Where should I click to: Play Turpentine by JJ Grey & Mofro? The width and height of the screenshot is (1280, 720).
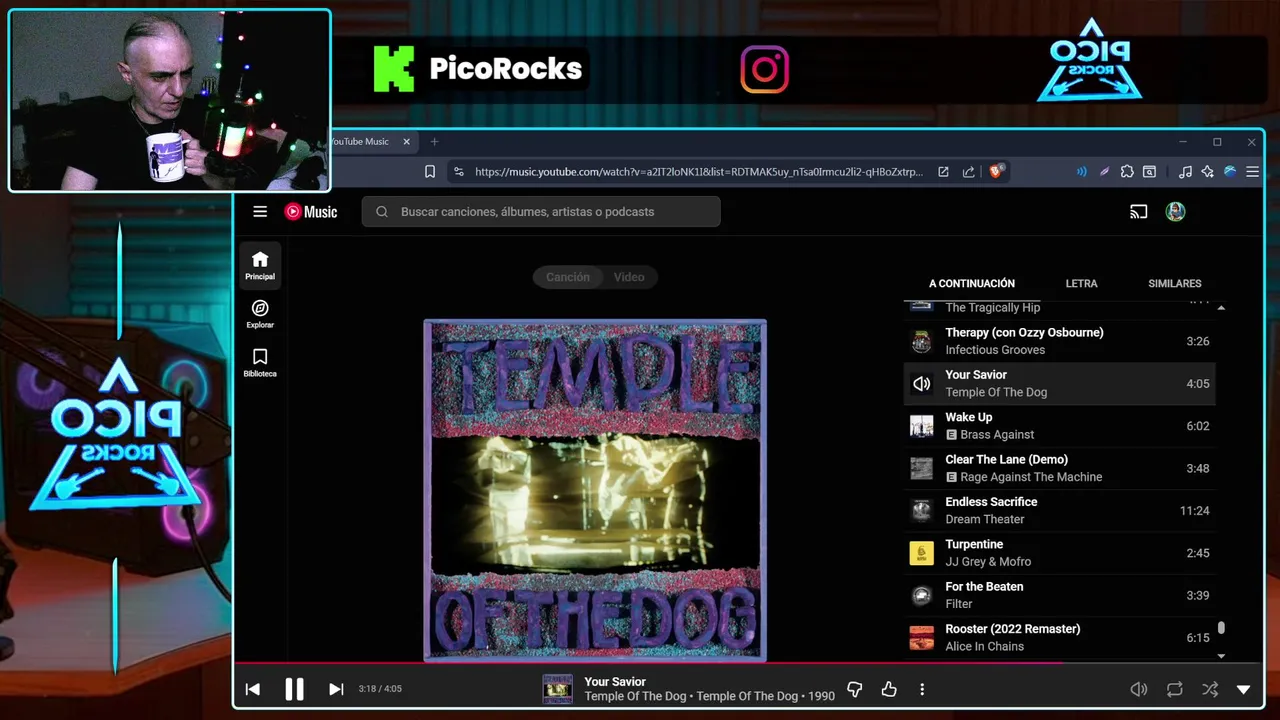pyautogui.click(x=1060, y=553)
